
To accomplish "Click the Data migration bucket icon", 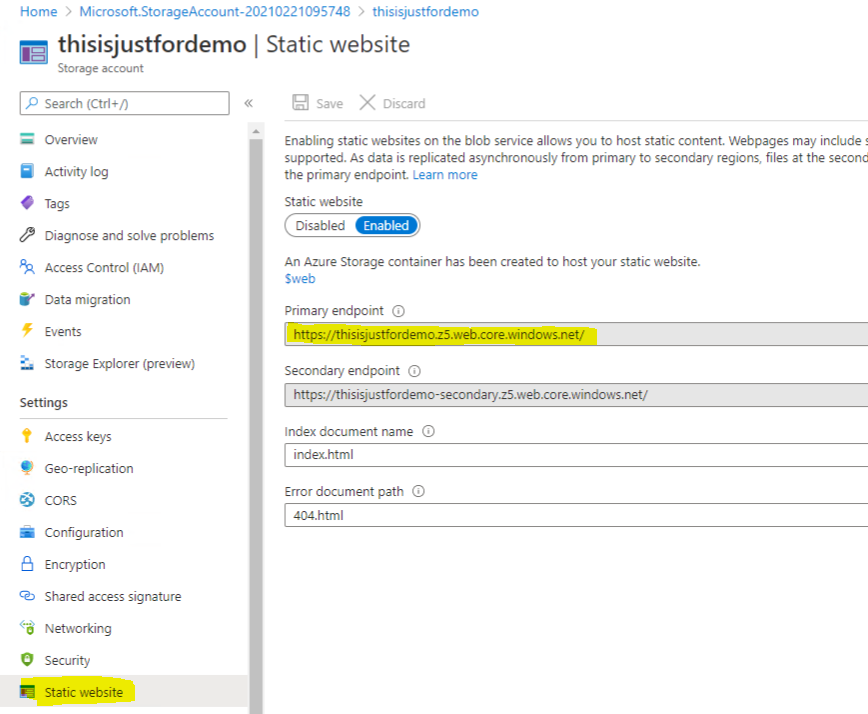I will click(x=27, y=299).
